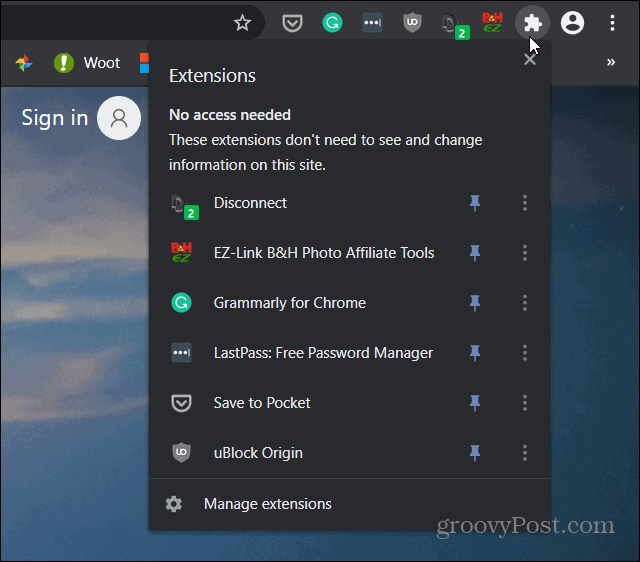Open more actions for EZ-Link B&H Photo
640x562 pixels.
point(525,253)
